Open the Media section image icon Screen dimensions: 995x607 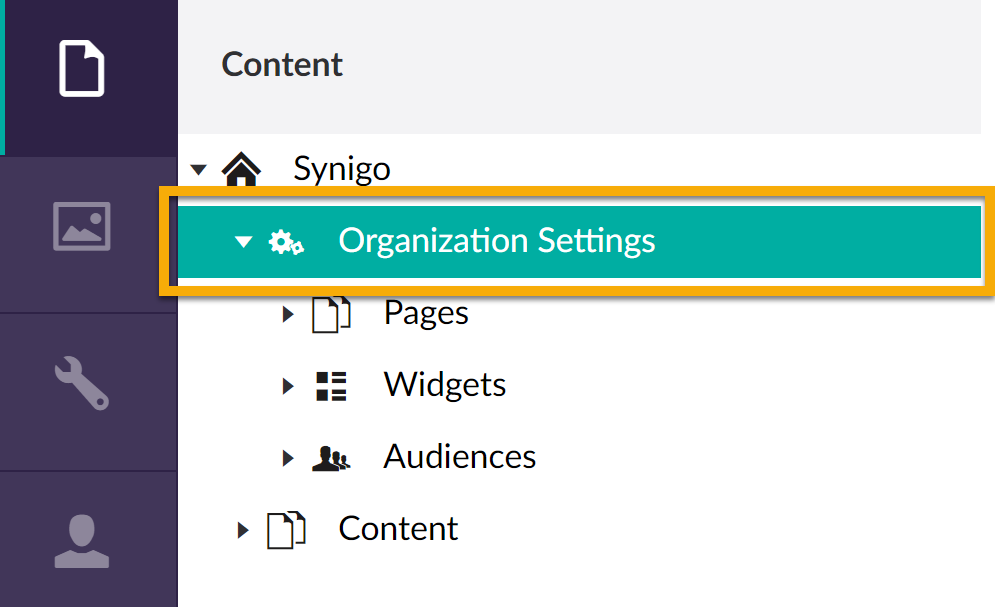82,226
